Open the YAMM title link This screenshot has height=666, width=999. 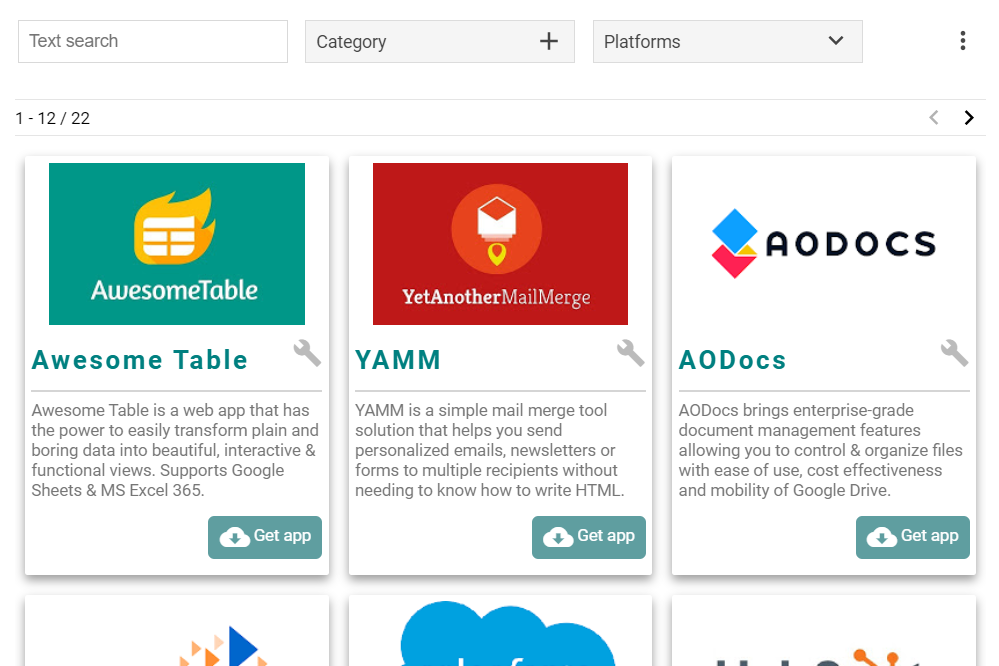click(398, 360)
